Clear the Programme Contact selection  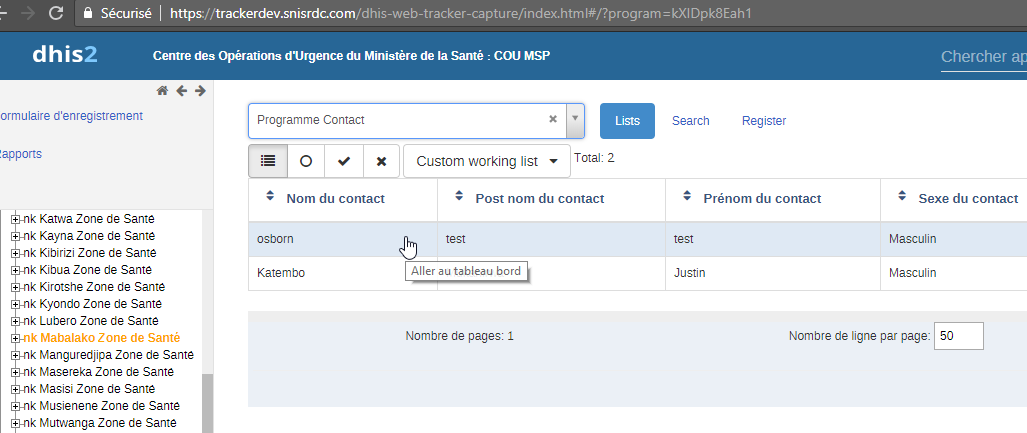click(553, 119)
